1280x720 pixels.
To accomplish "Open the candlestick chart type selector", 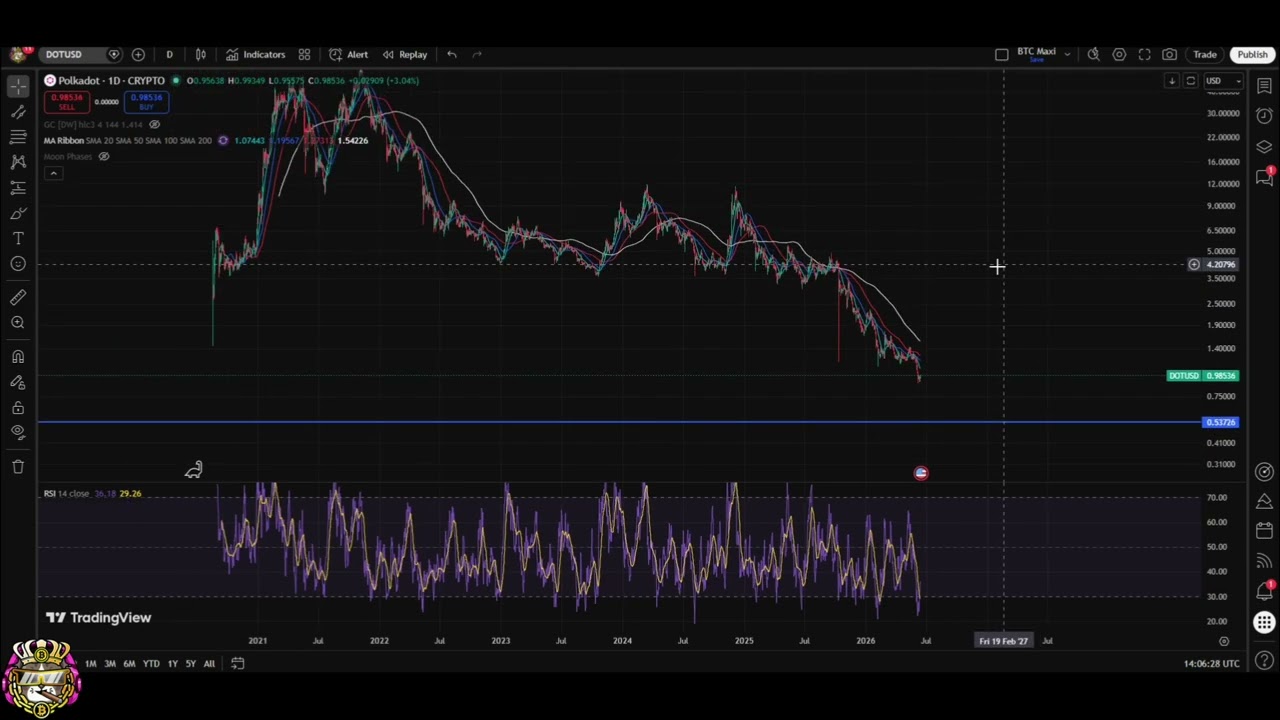I will point(201,54).
